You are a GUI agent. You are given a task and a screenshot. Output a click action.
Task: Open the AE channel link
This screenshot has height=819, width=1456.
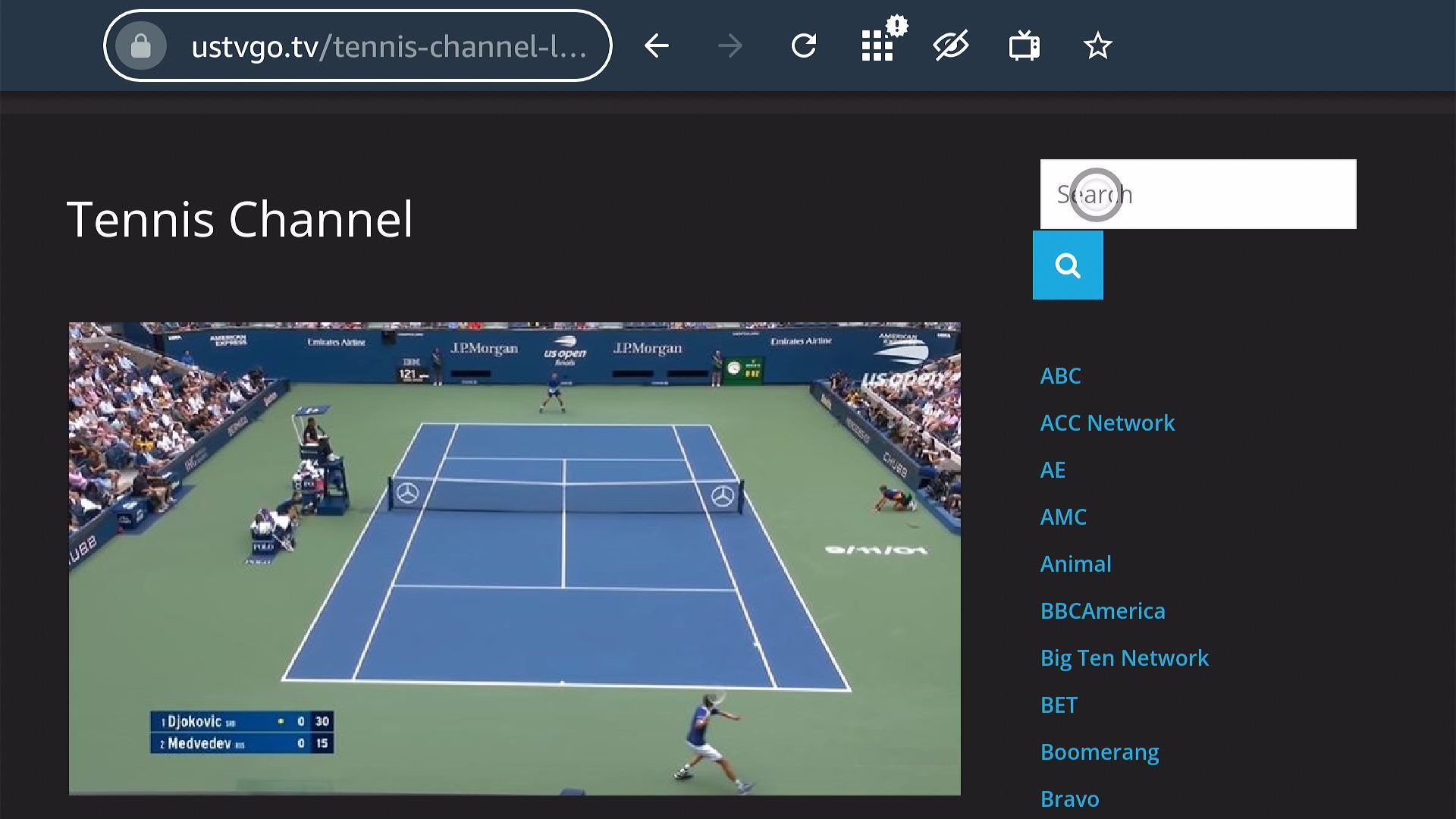1053,470
